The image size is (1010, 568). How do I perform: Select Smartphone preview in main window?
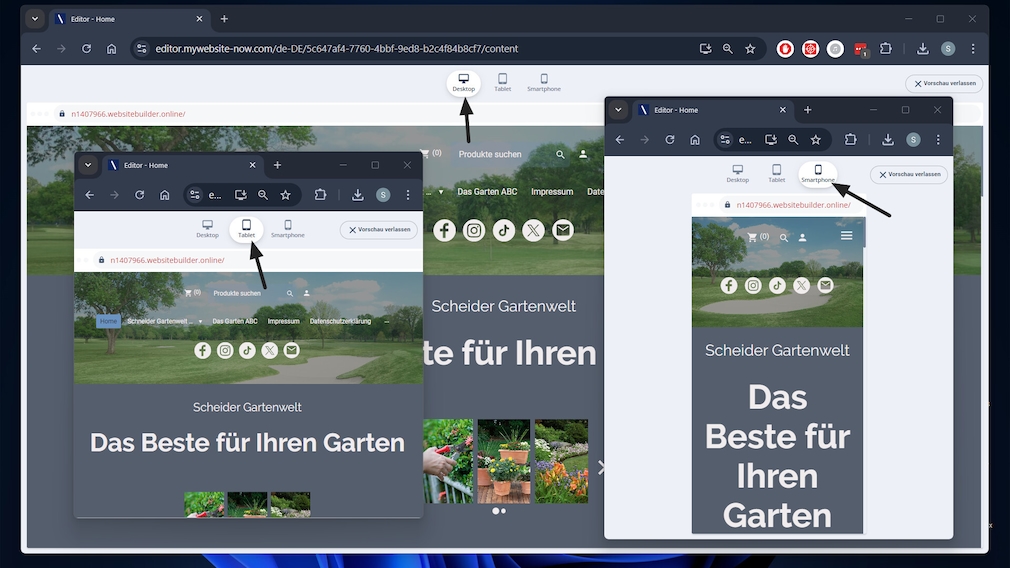pyautogui.click(x=544, y=82)
